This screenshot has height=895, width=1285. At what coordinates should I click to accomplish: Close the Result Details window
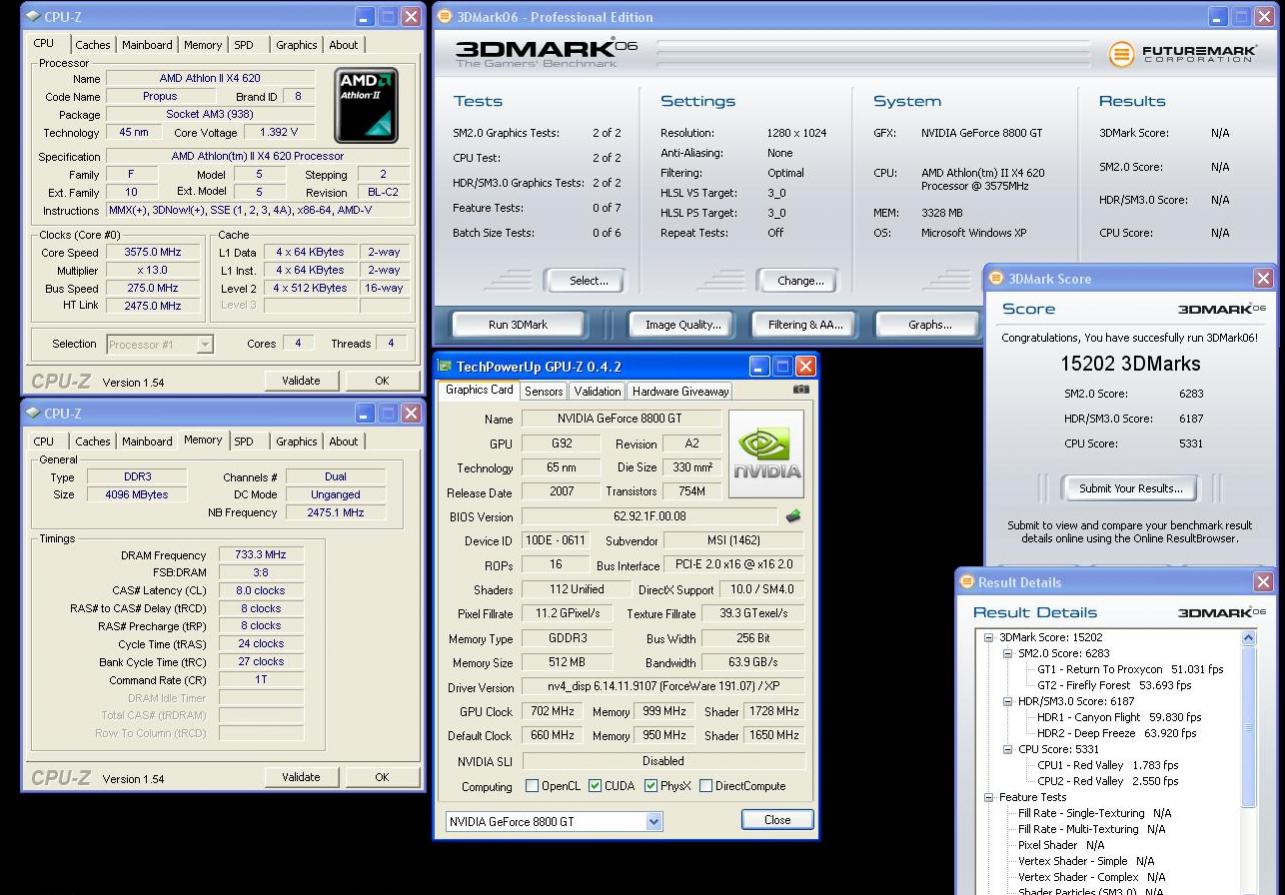click(1264, 582)
